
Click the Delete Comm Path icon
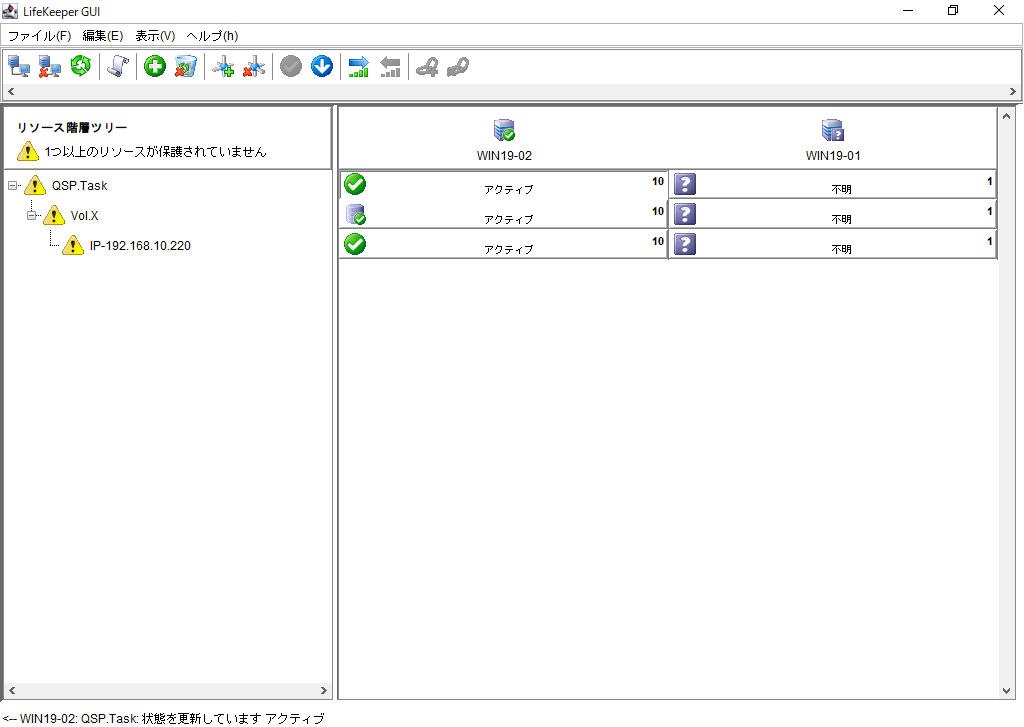click(x=254, y=67)
